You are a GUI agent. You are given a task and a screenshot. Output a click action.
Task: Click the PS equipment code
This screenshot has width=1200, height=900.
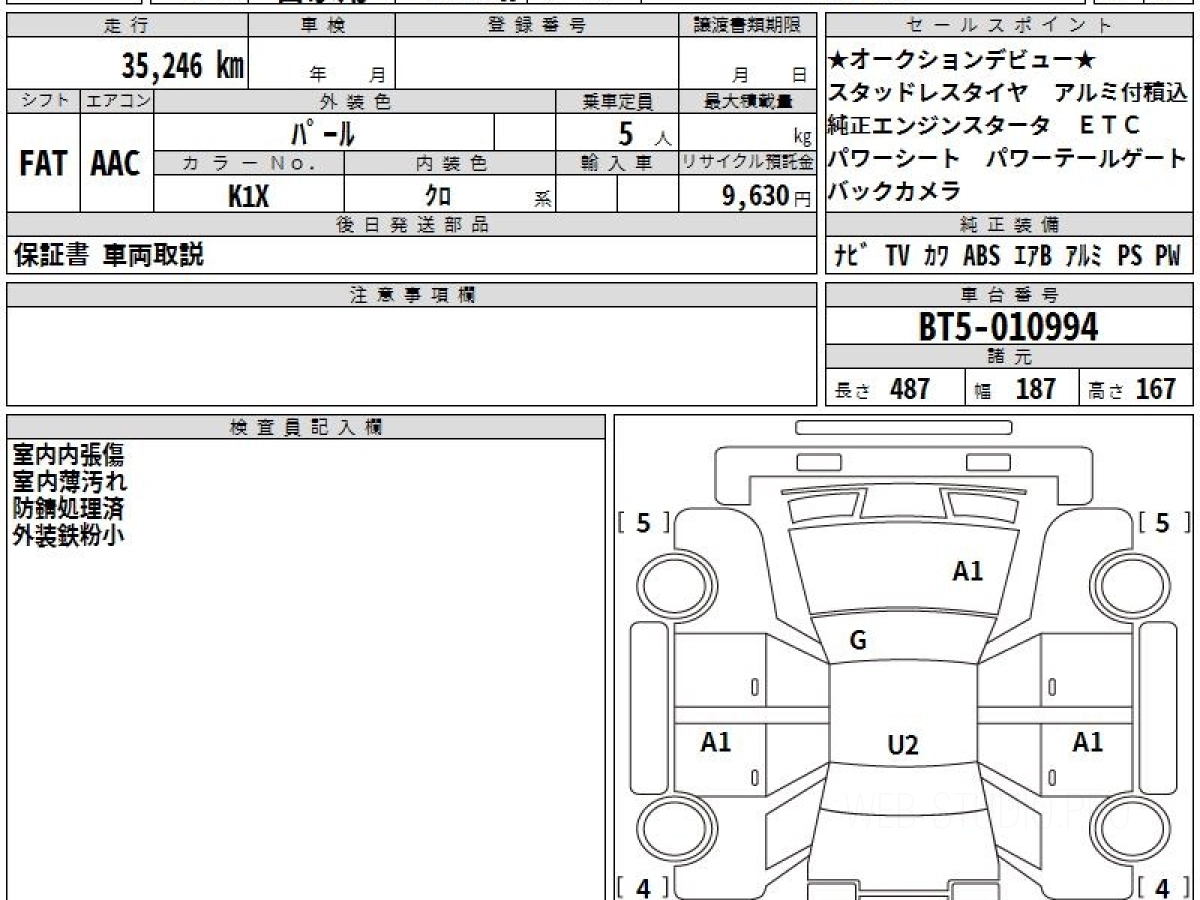(x=1130, y=256)
